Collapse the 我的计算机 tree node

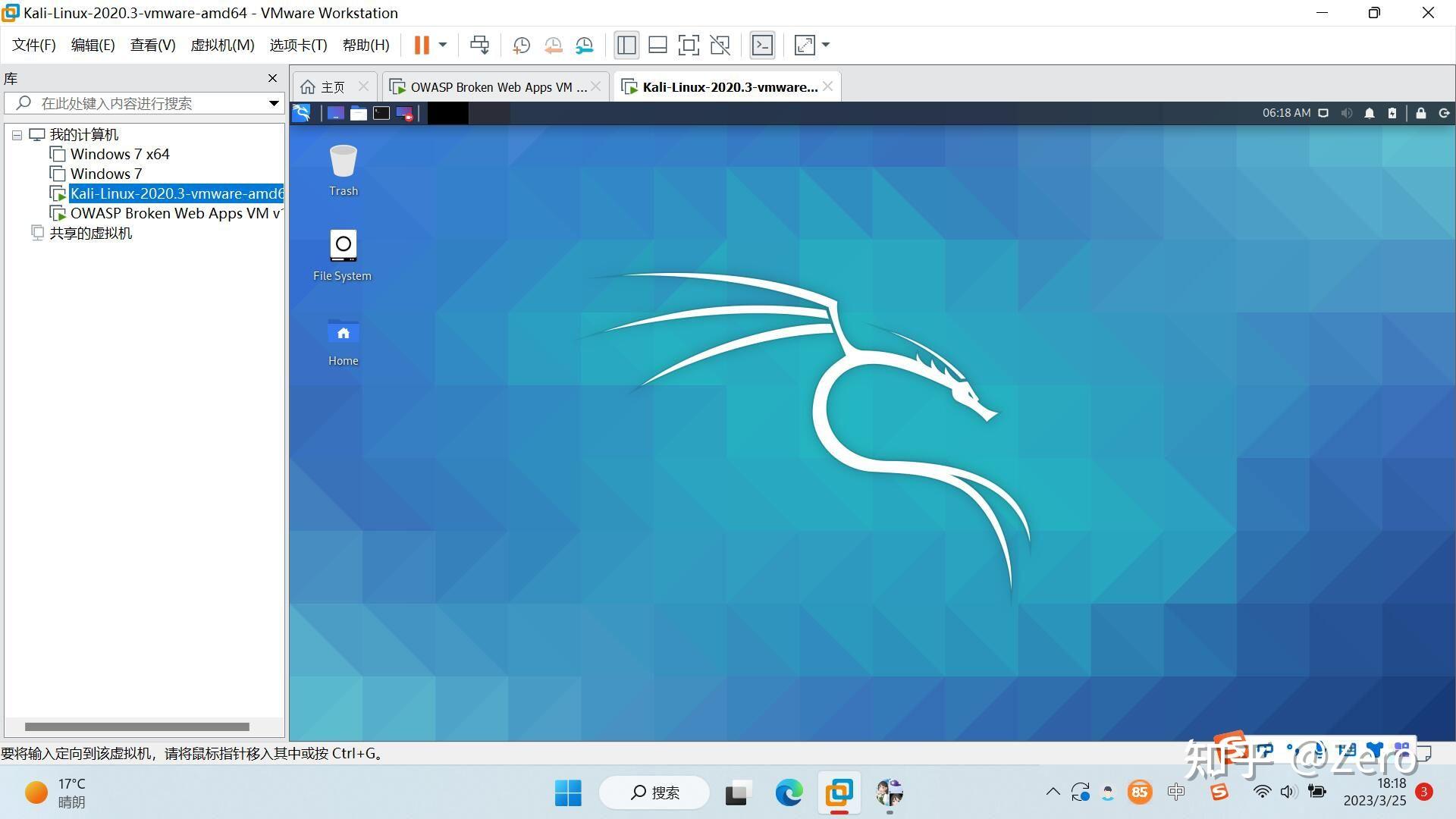tap(17, 135)
